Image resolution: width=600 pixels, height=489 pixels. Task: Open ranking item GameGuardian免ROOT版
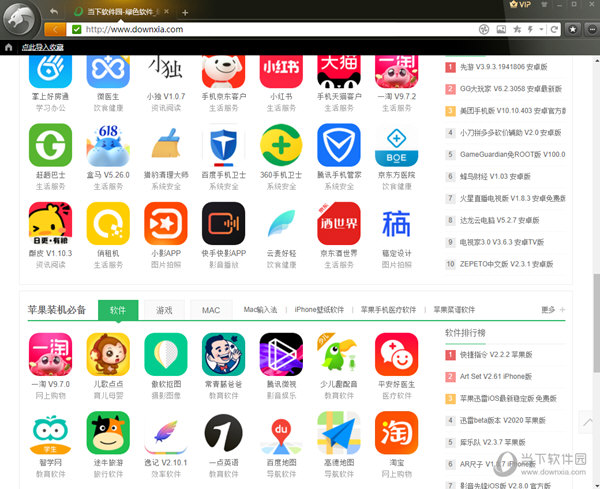pos(512,155)
